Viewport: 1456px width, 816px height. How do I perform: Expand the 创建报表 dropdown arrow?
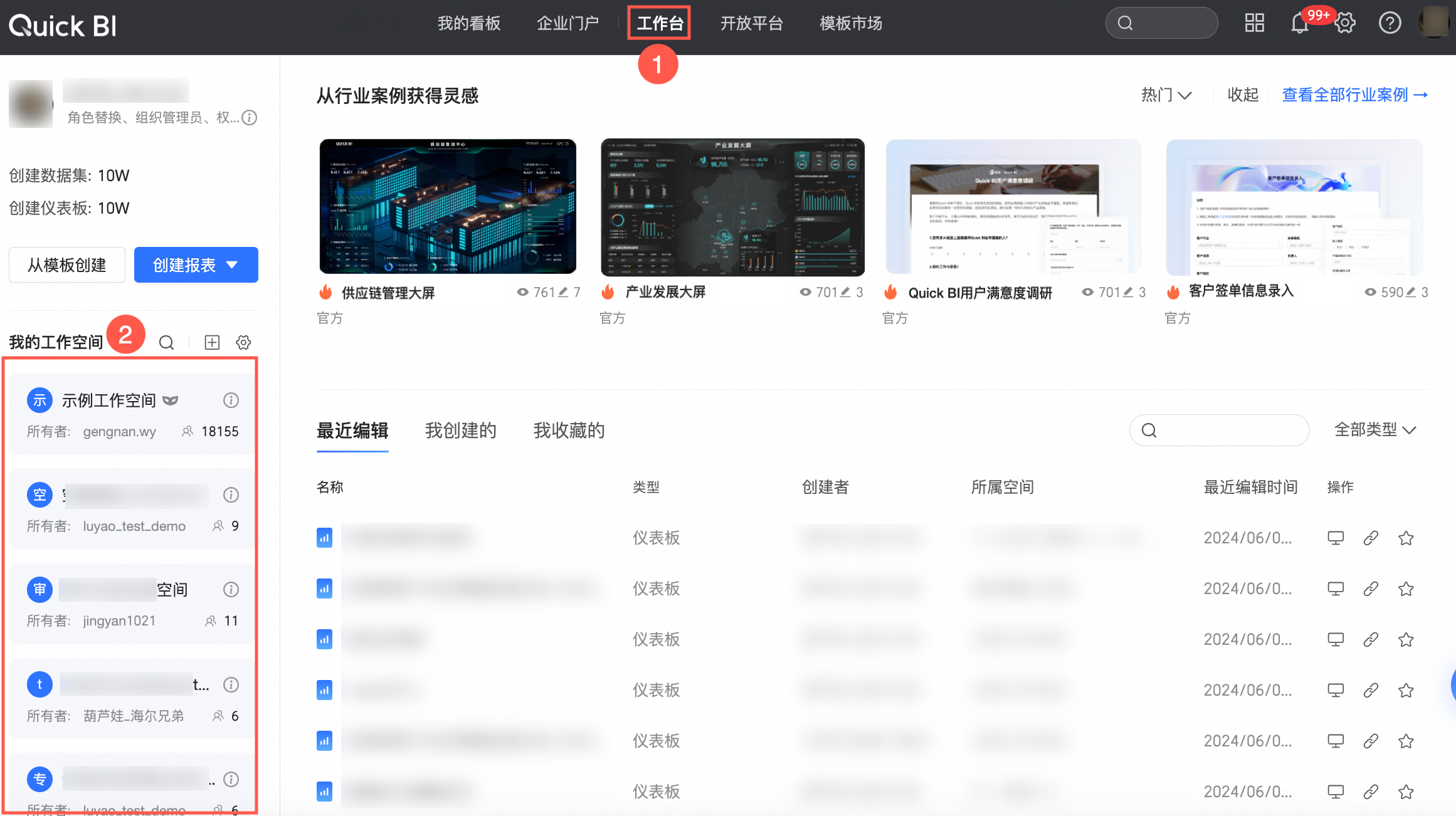tap(232, 265)
